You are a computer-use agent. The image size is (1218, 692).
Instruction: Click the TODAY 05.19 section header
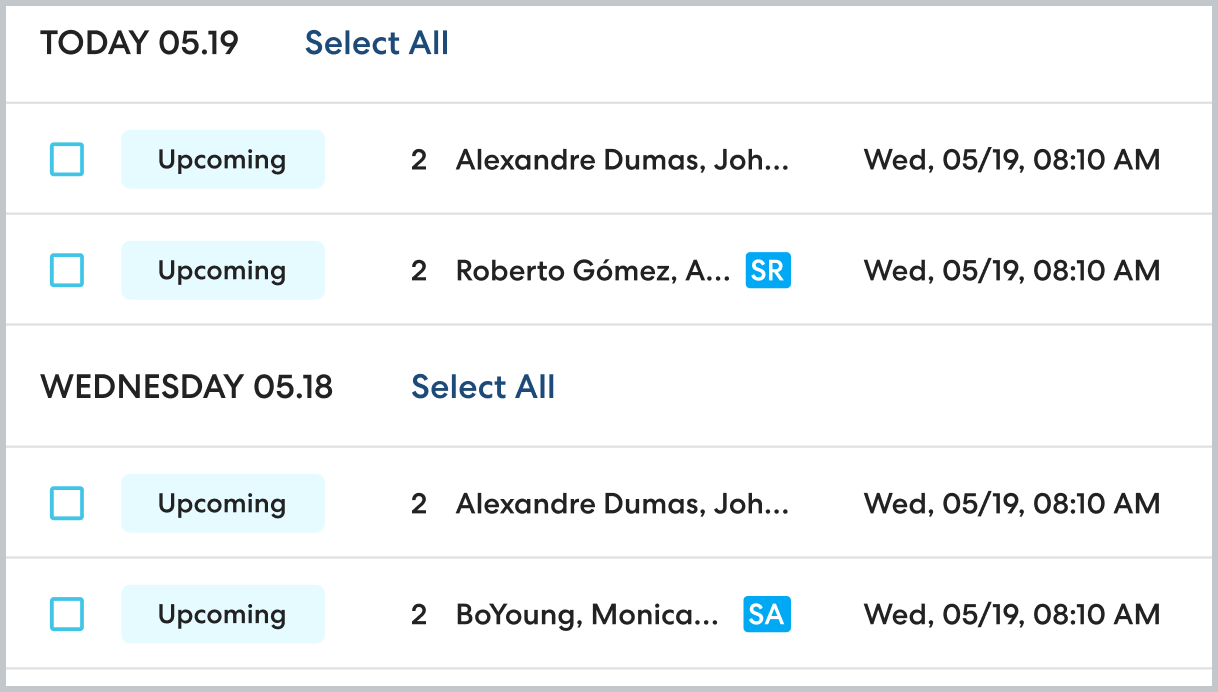[139, 43]
